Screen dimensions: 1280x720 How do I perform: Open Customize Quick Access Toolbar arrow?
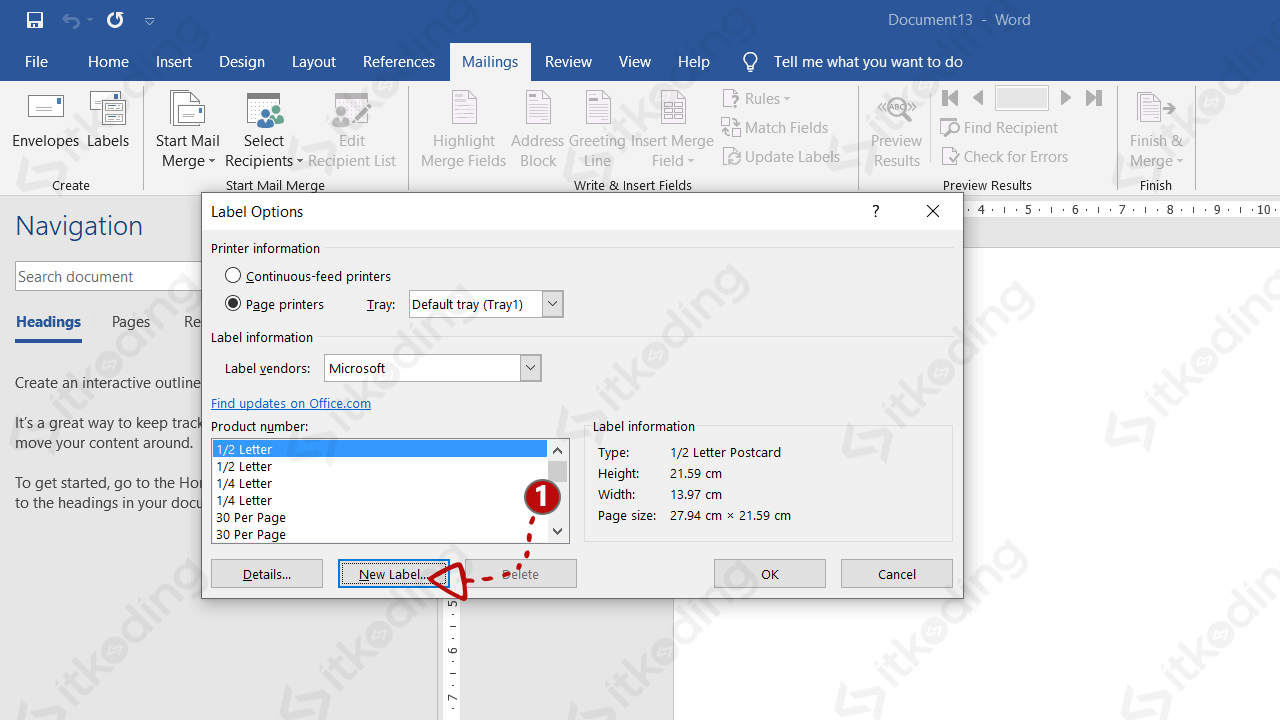point(149,21)
